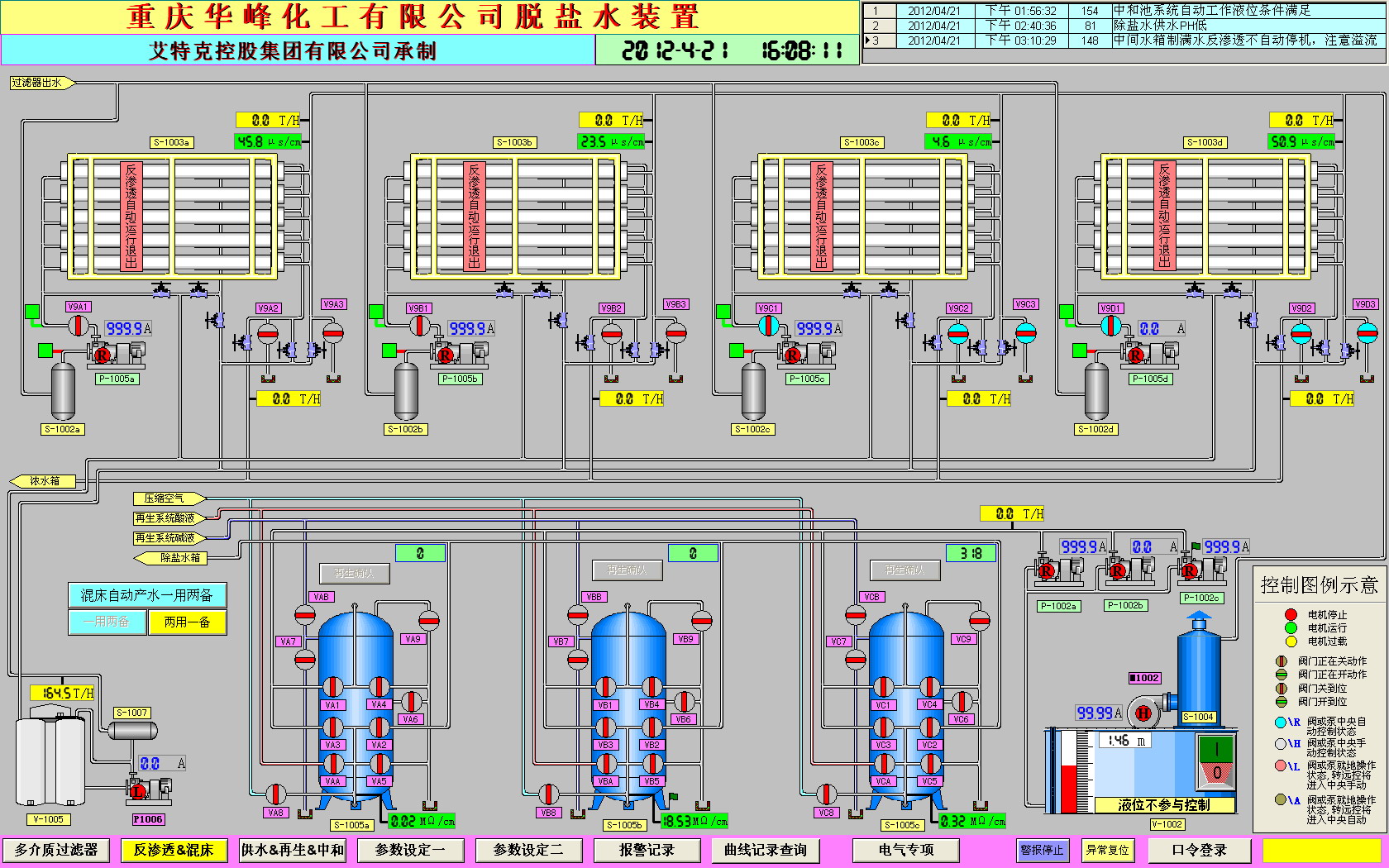Open the P-1005b pump control
1389x868 pixels.
460,354
